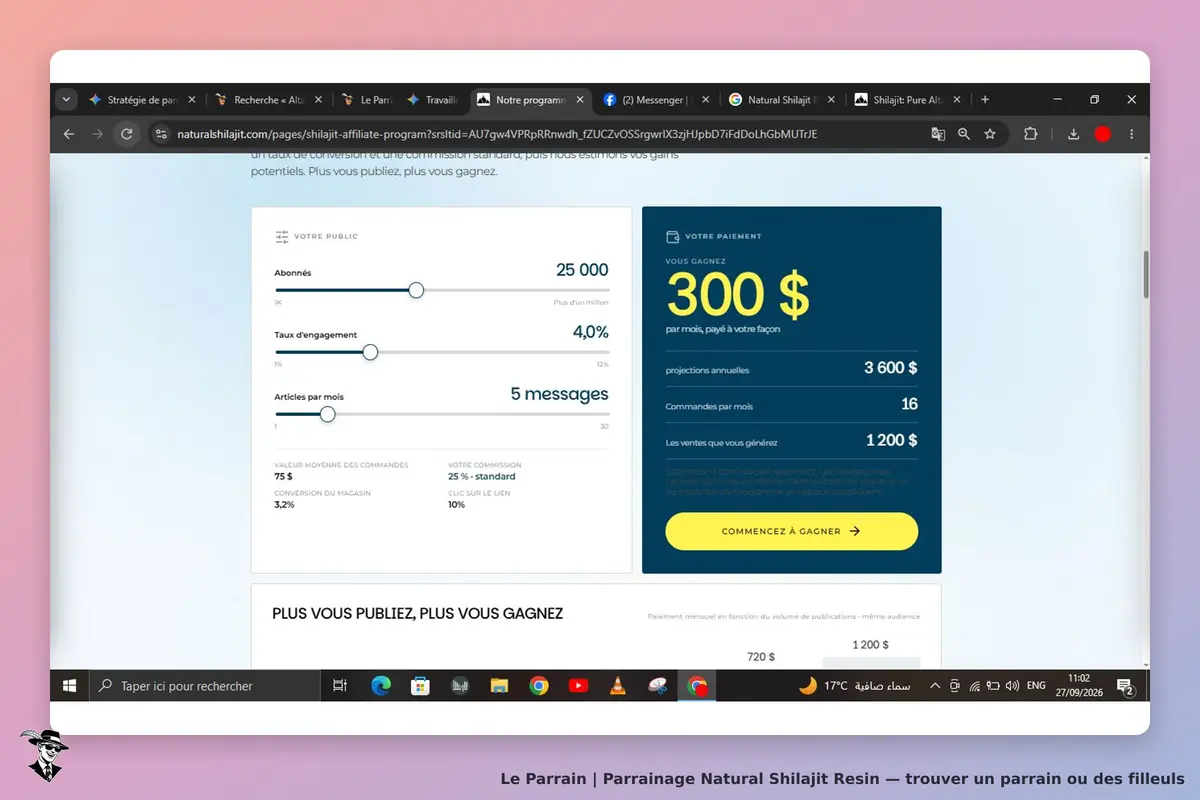Screen dimensions: 1200x800
Task: Switch to the Recherche « Alta tab
Action: tap(270, 100)
